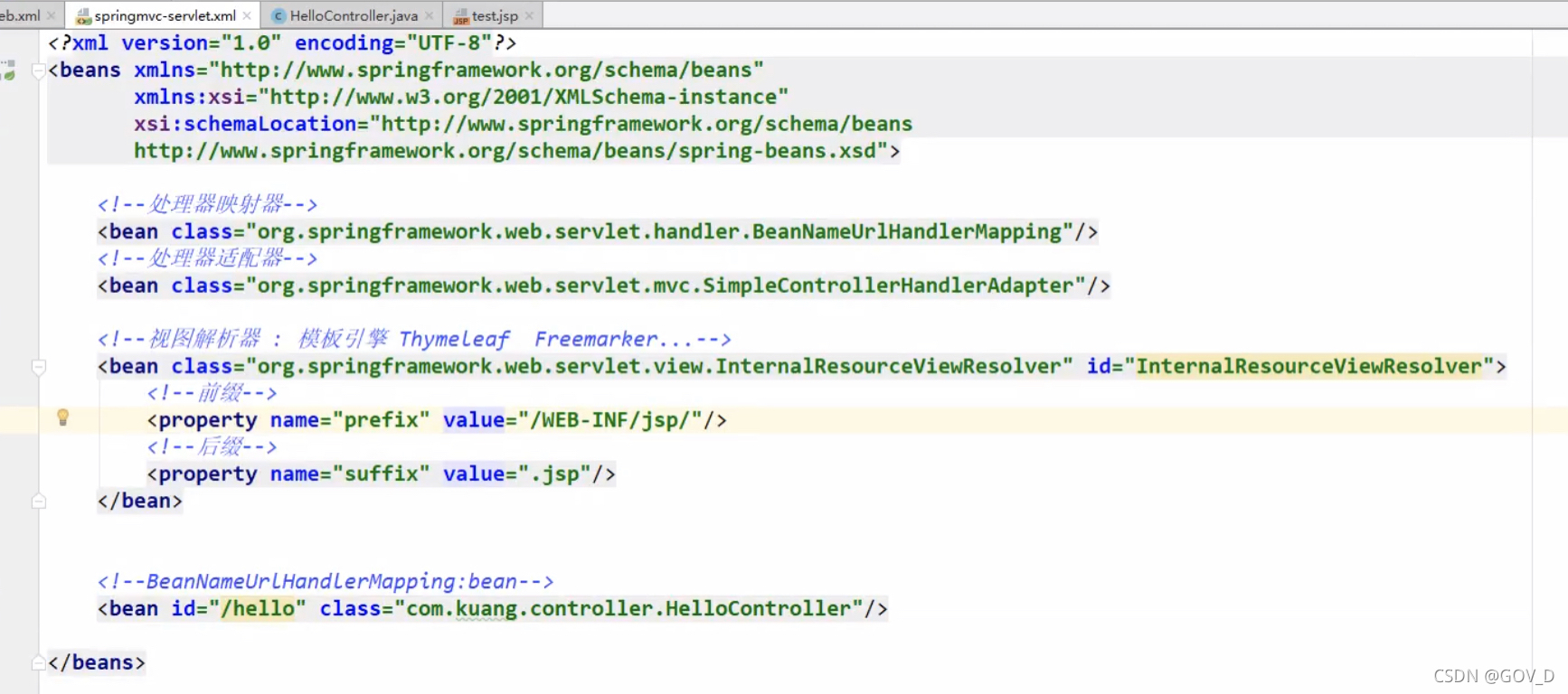This screenshot has height=694, width=1568.
Task: Click the closing </bean> tag
Action: click(x=140, y=501)
